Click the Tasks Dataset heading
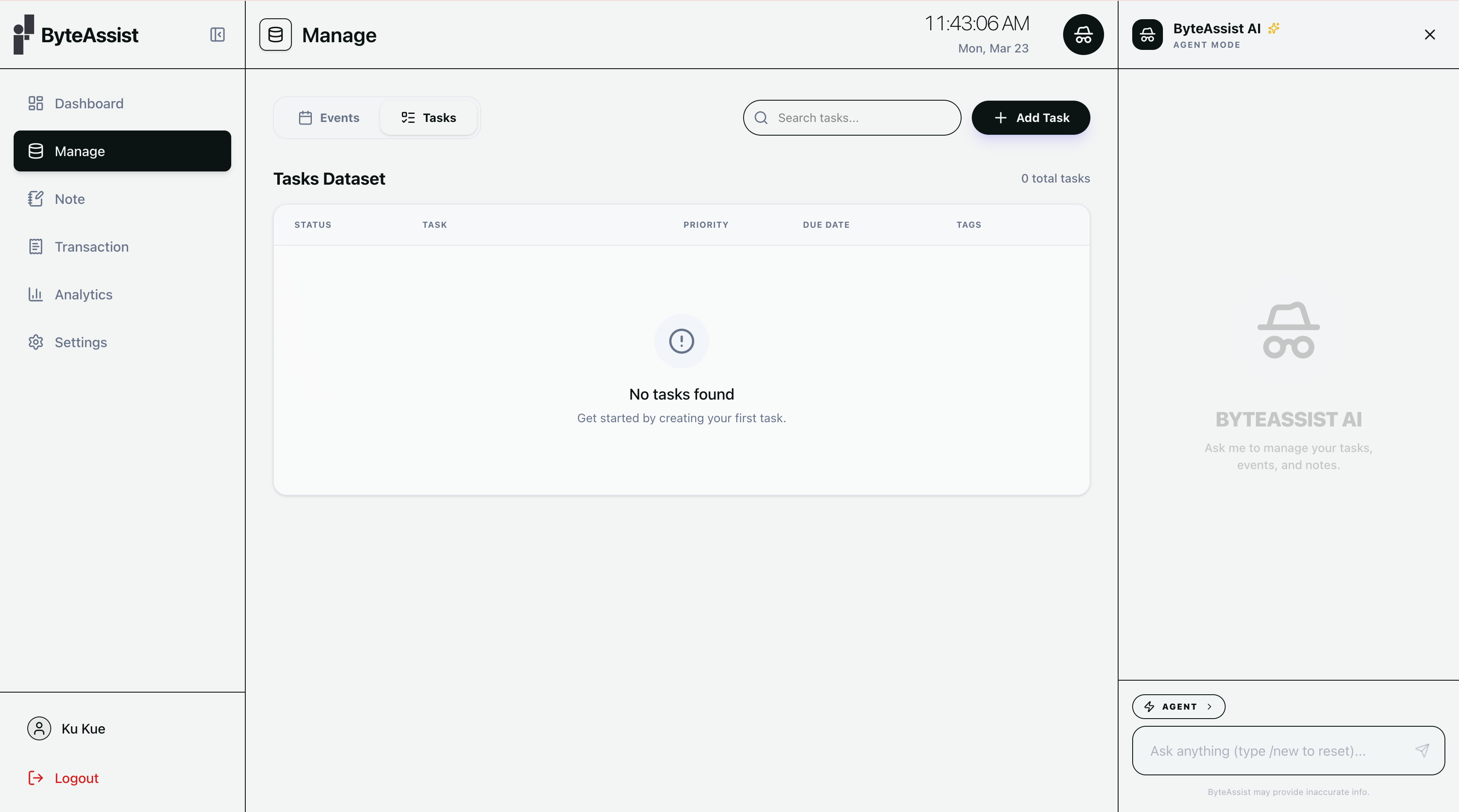The image size is (1459, 812). 329,178
